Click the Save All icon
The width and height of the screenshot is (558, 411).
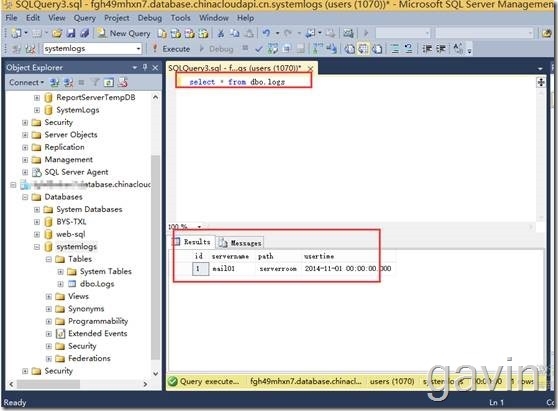click(84, 33)
